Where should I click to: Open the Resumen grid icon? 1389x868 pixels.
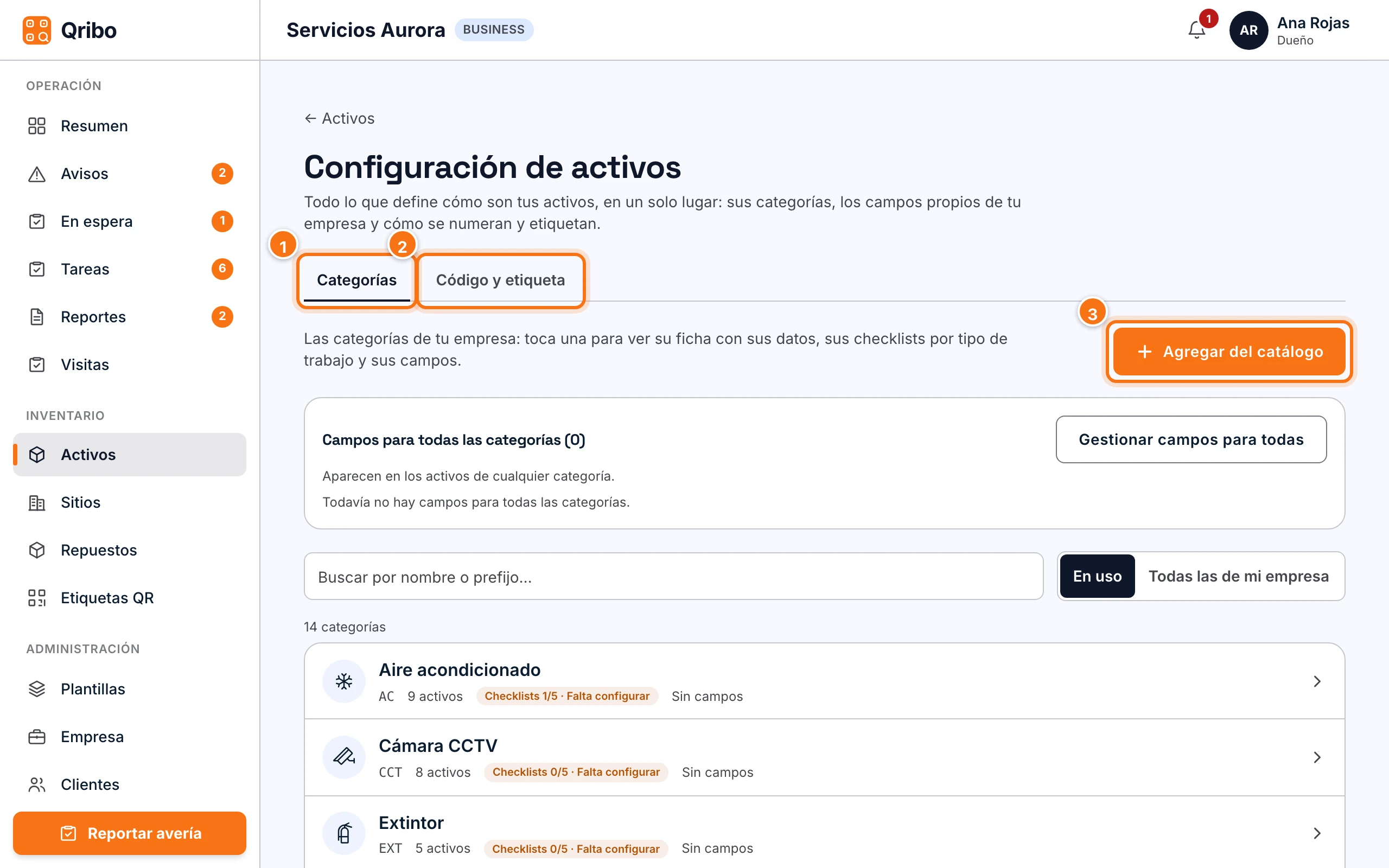(x=37, y=126)
